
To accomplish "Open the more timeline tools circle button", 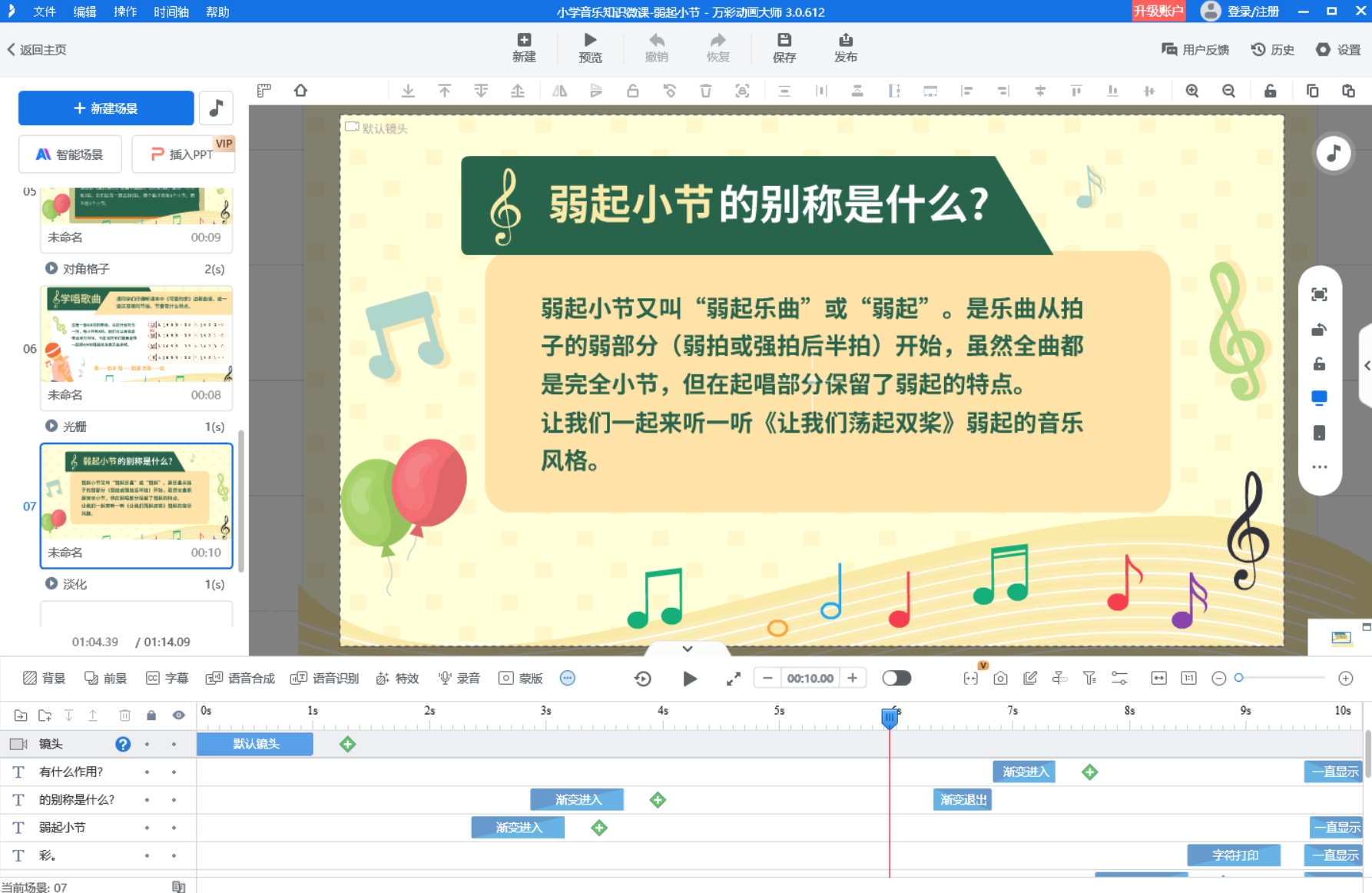I will (x=568, y=678).
